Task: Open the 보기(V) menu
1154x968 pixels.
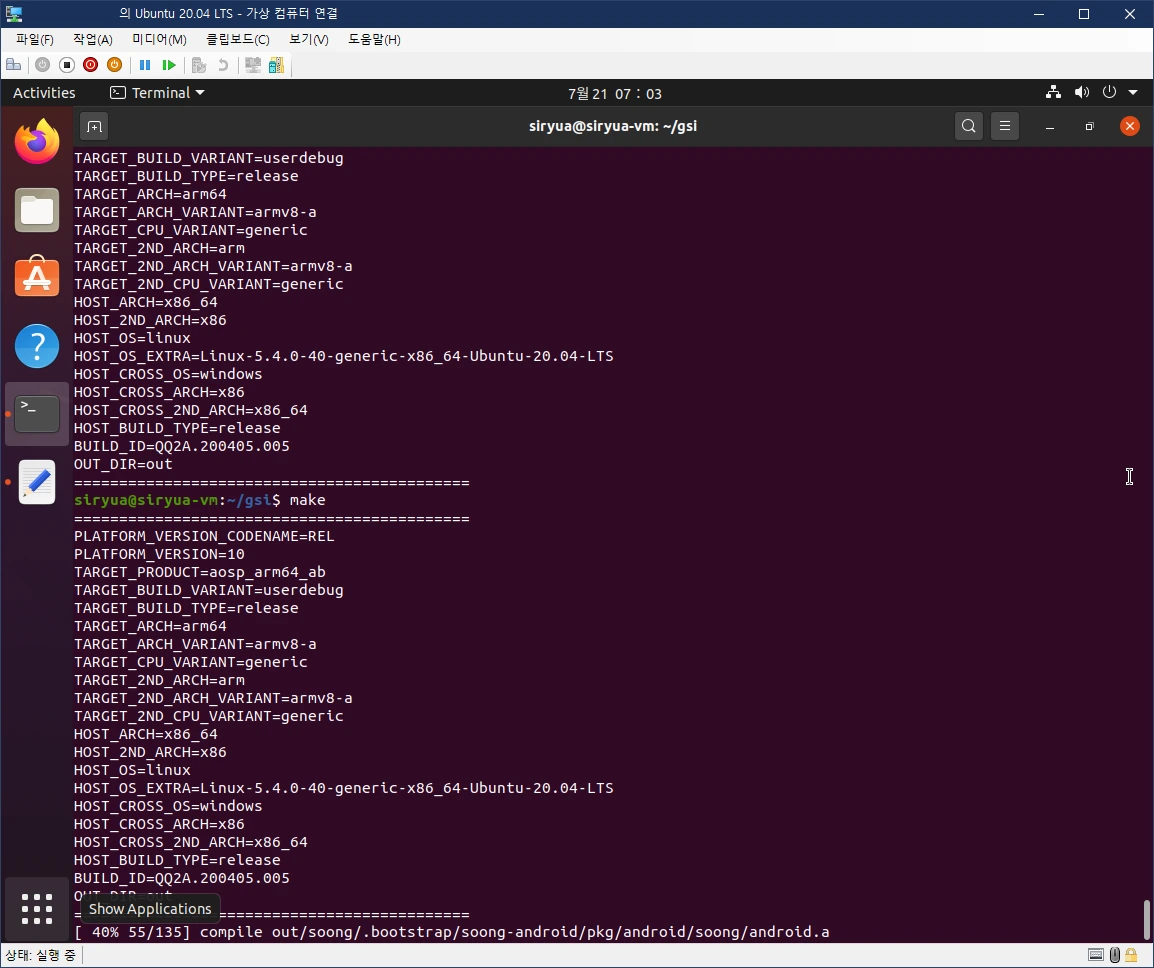Action: coord(308,39)
